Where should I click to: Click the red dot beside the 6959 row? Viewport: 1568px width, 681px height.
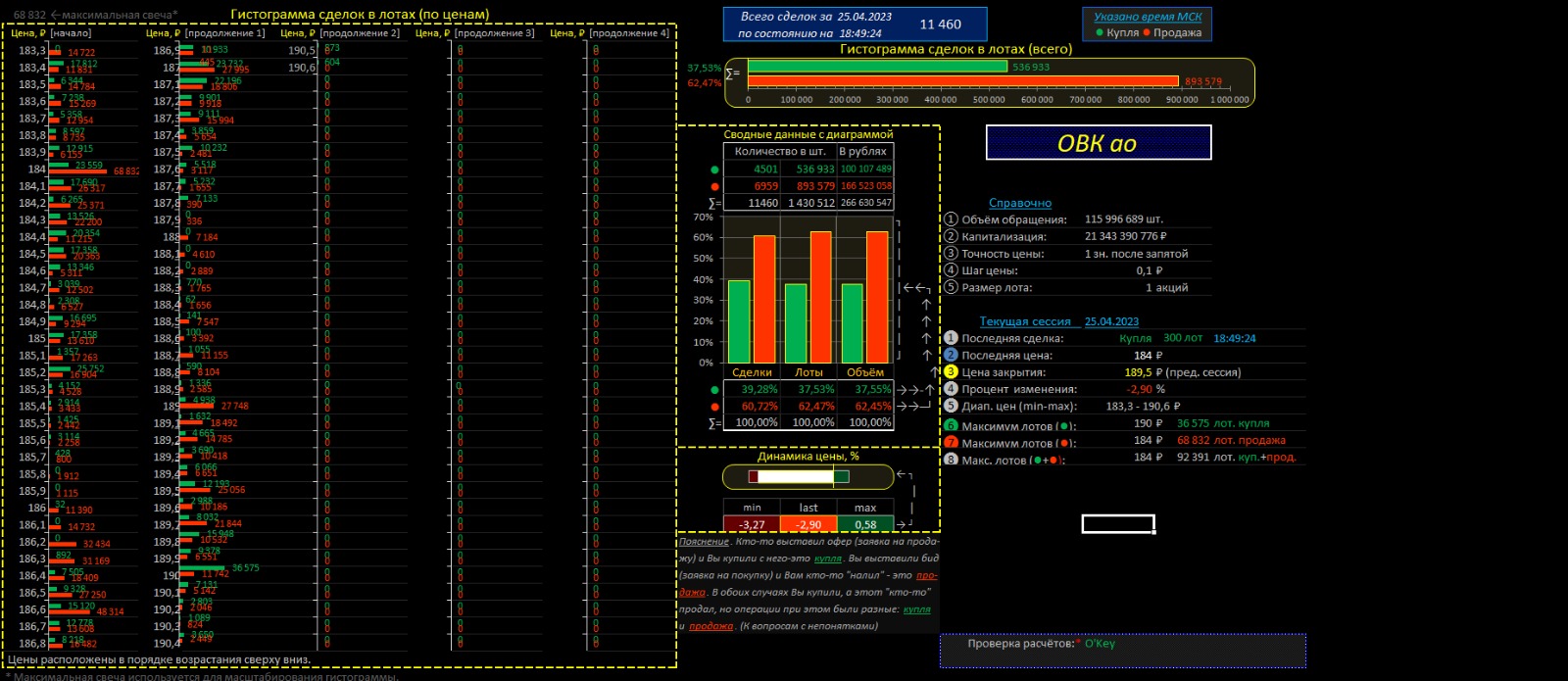[x=714, y=186]
